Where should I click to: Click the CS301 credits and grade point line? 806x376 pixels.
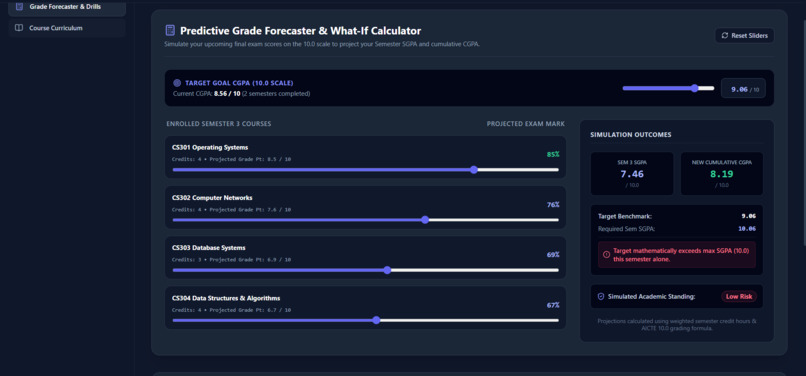pos(231,159)
